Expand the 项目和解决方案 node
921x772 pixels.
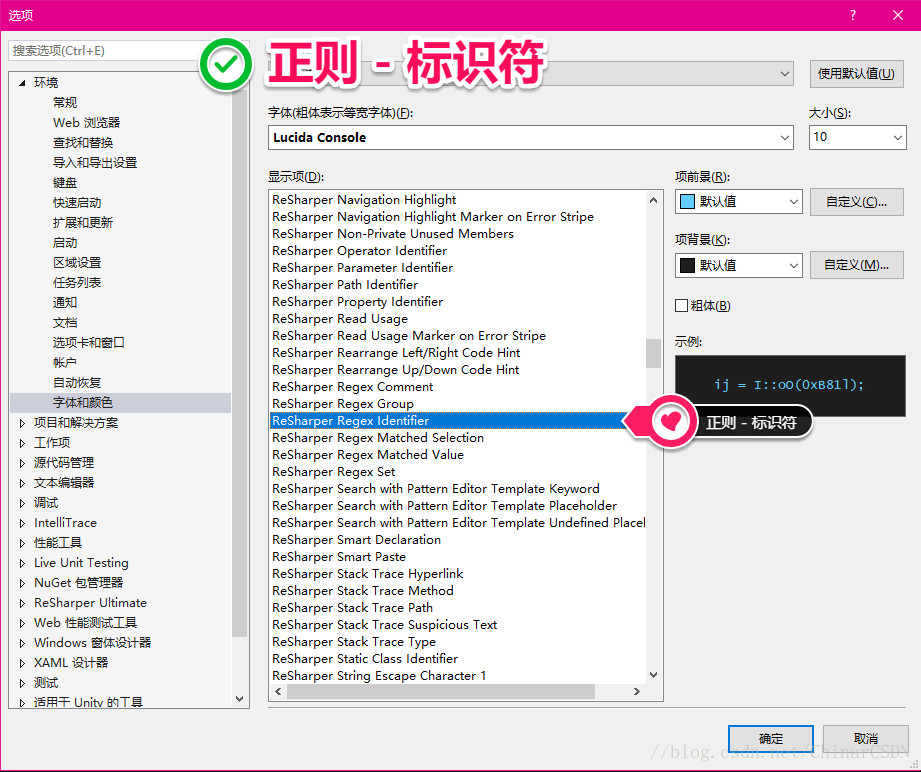(22, 423)
